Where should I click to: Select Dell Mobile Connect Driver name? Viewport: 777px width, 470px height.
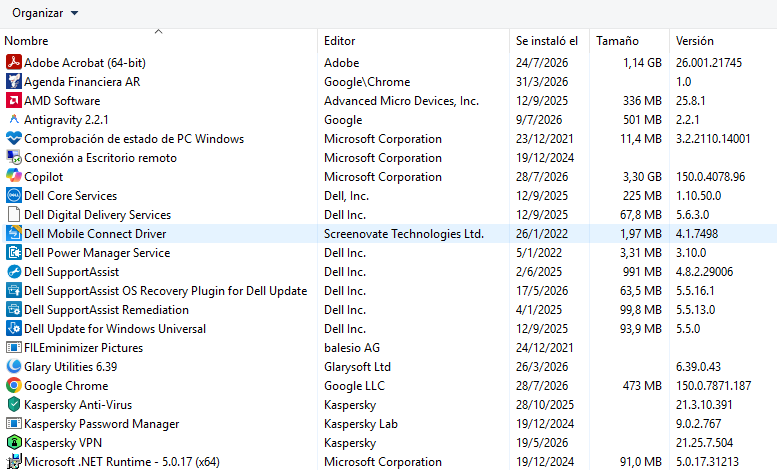[x=95, y=234]
